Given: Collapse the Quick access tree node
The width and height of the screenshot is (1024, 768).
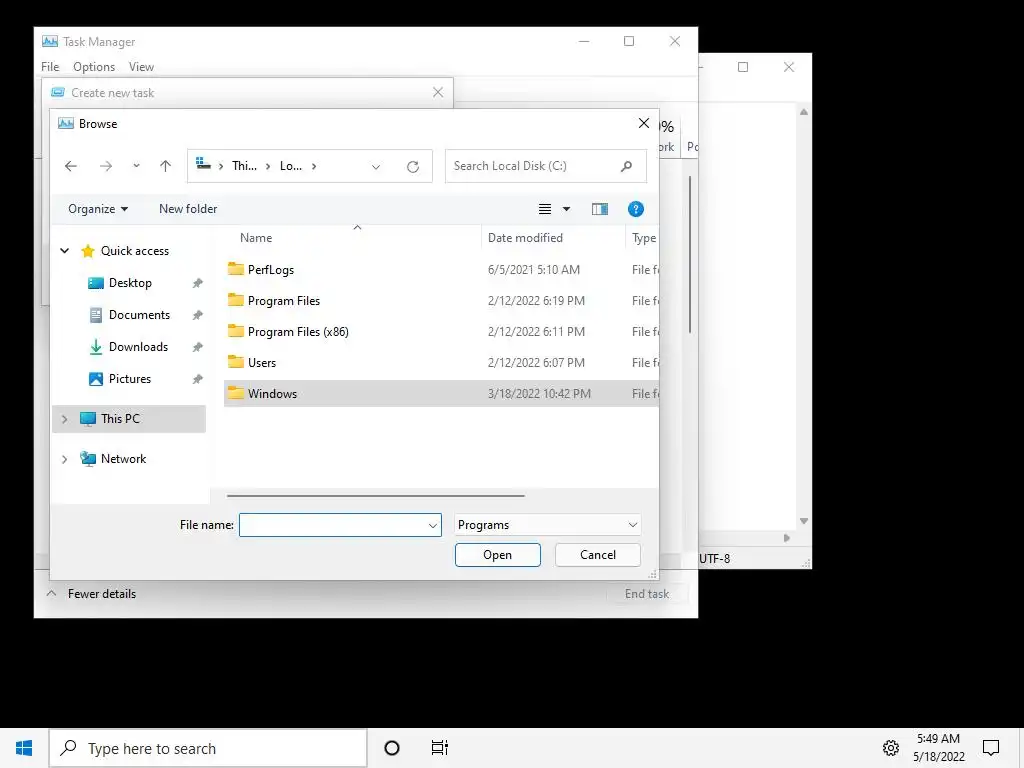Looking at the screenshot, I should 65,251.
